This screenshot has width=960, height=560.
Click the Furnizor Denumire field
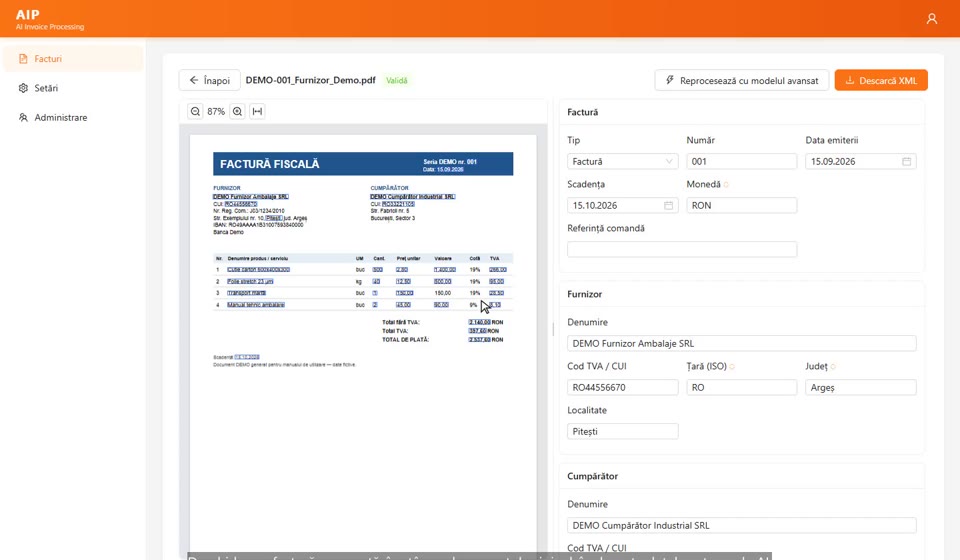741,343
